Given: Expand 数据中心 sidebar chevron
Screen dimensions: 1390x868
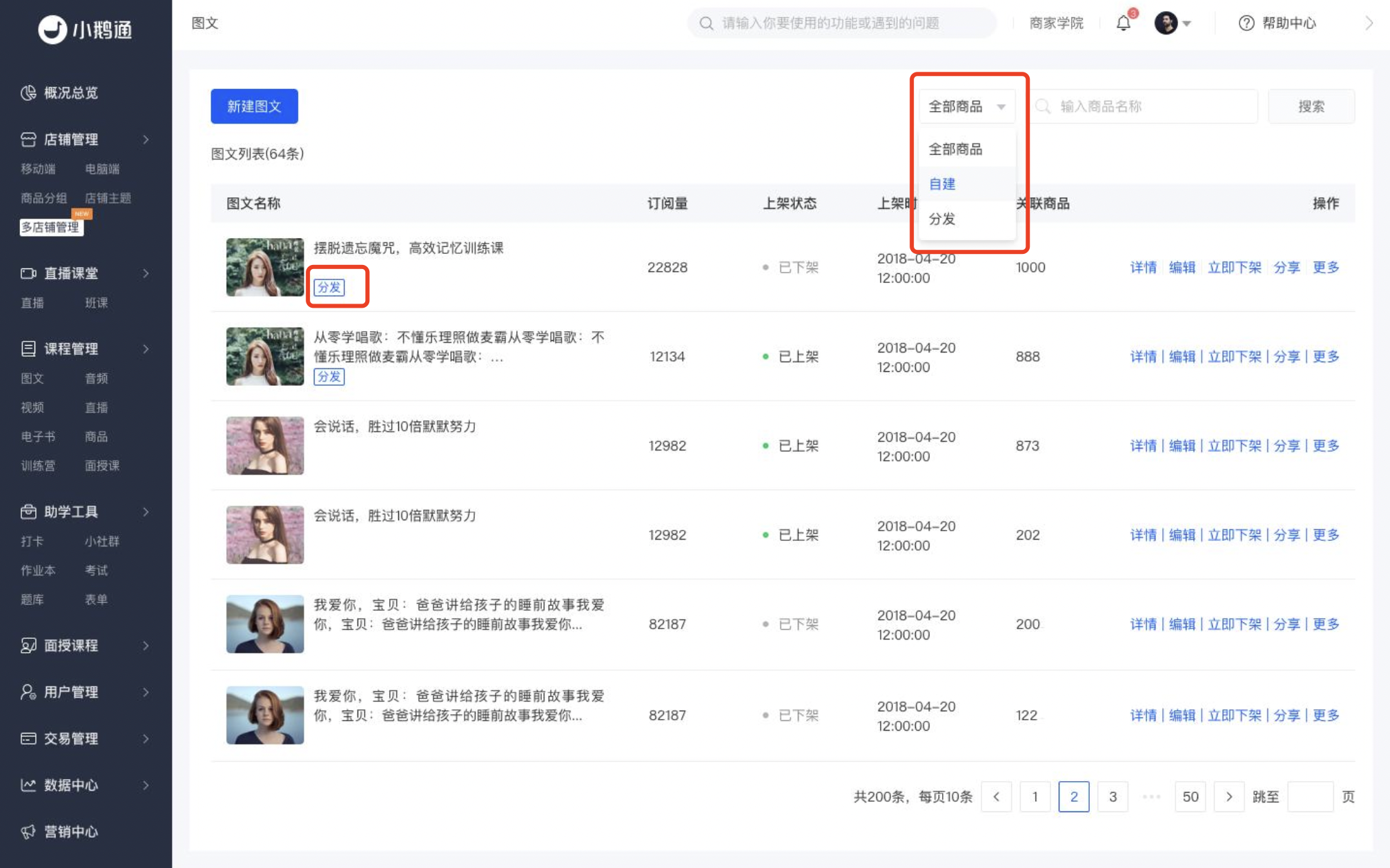Looking at the screenshot, I should click(146, 785).
